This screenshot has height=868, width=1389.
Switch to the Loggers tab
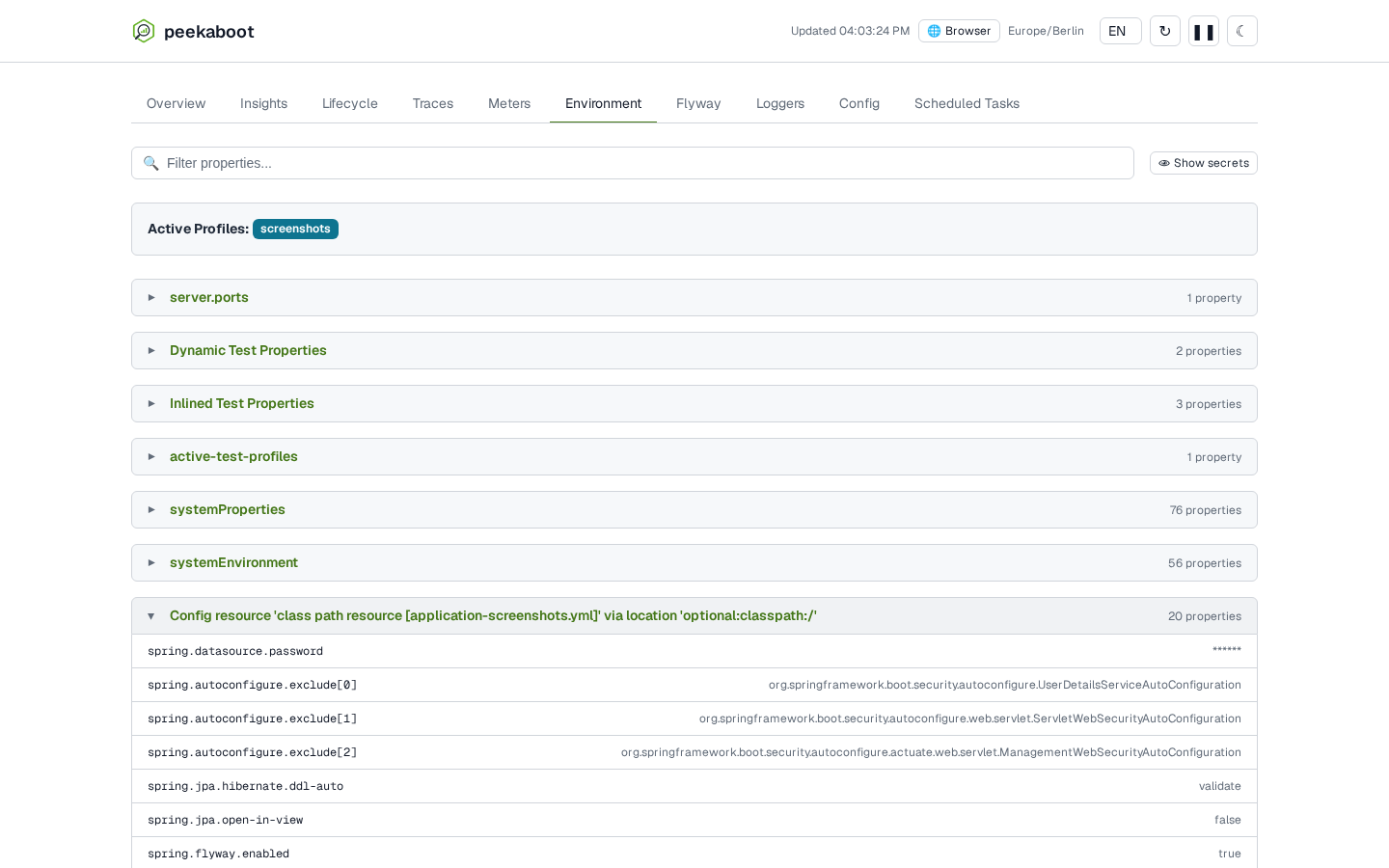coord(780,103)
